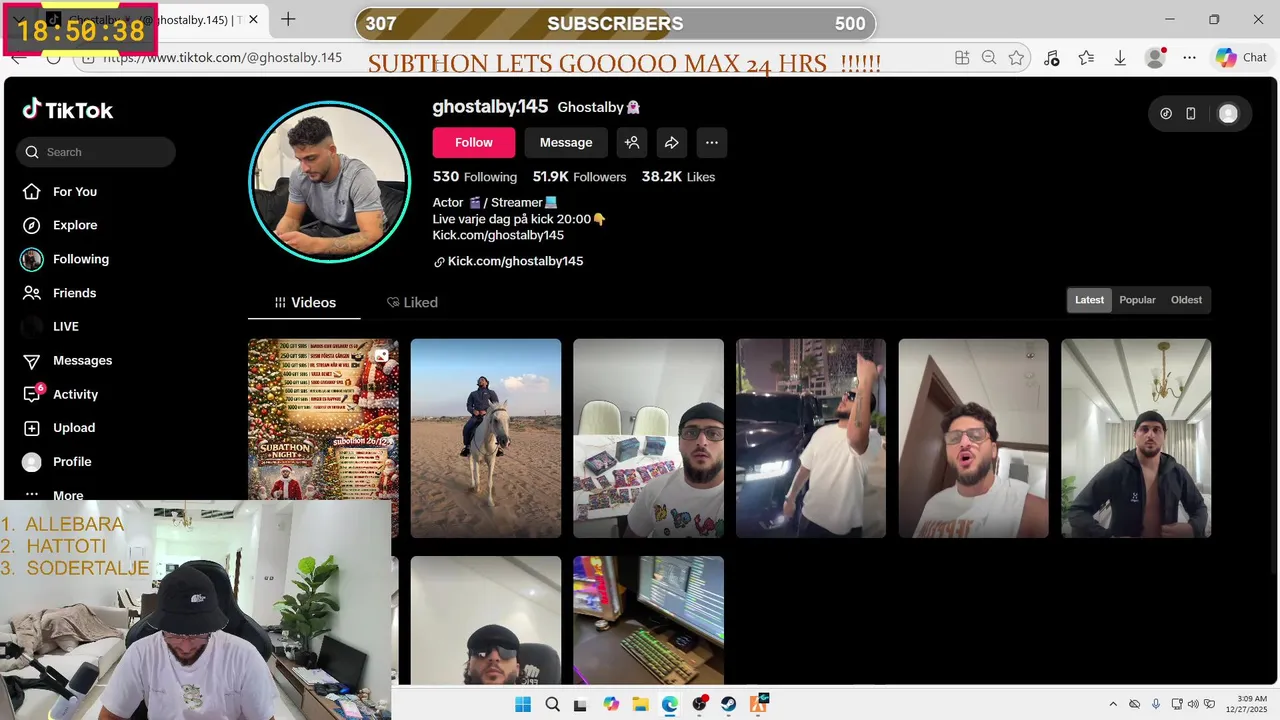Click the 38.2K Likes count

(678, 177)
